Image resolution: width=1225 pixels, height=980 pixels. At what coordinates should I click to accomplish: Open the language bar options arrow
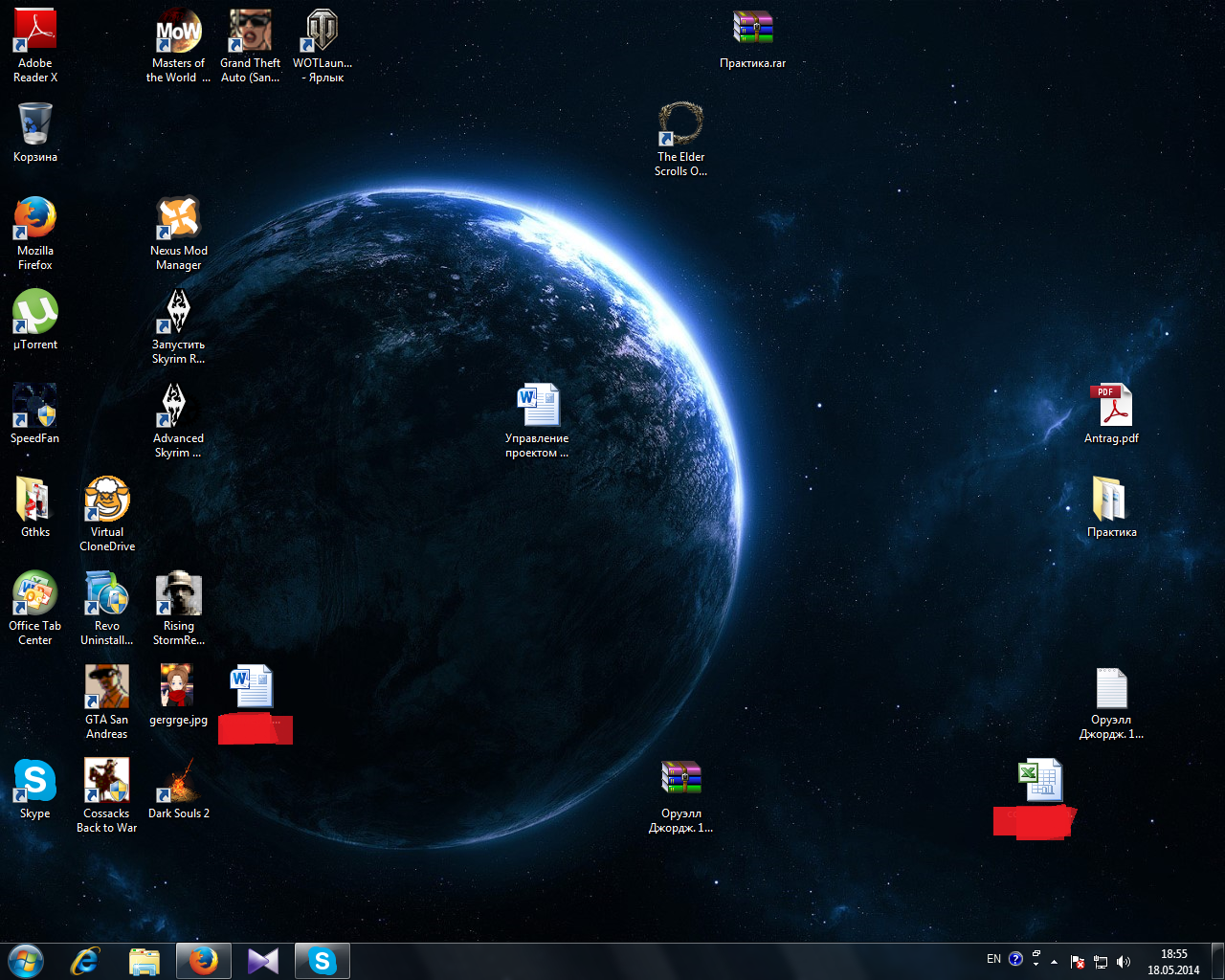(1036, 965)
